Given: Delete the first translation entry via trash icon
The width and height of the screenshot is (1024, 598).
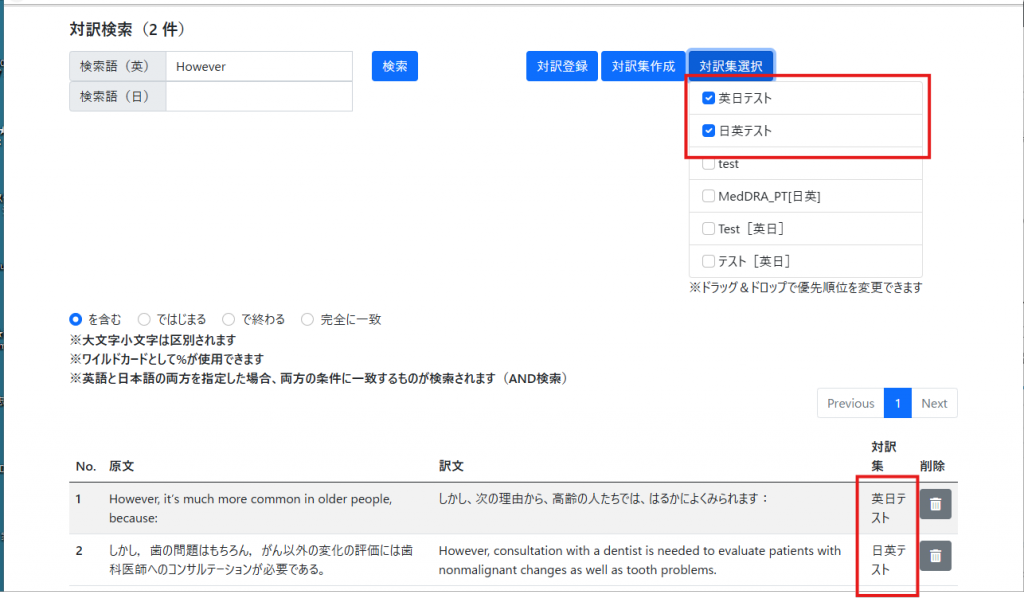Looking at the screenshot, I should (935, 504).
